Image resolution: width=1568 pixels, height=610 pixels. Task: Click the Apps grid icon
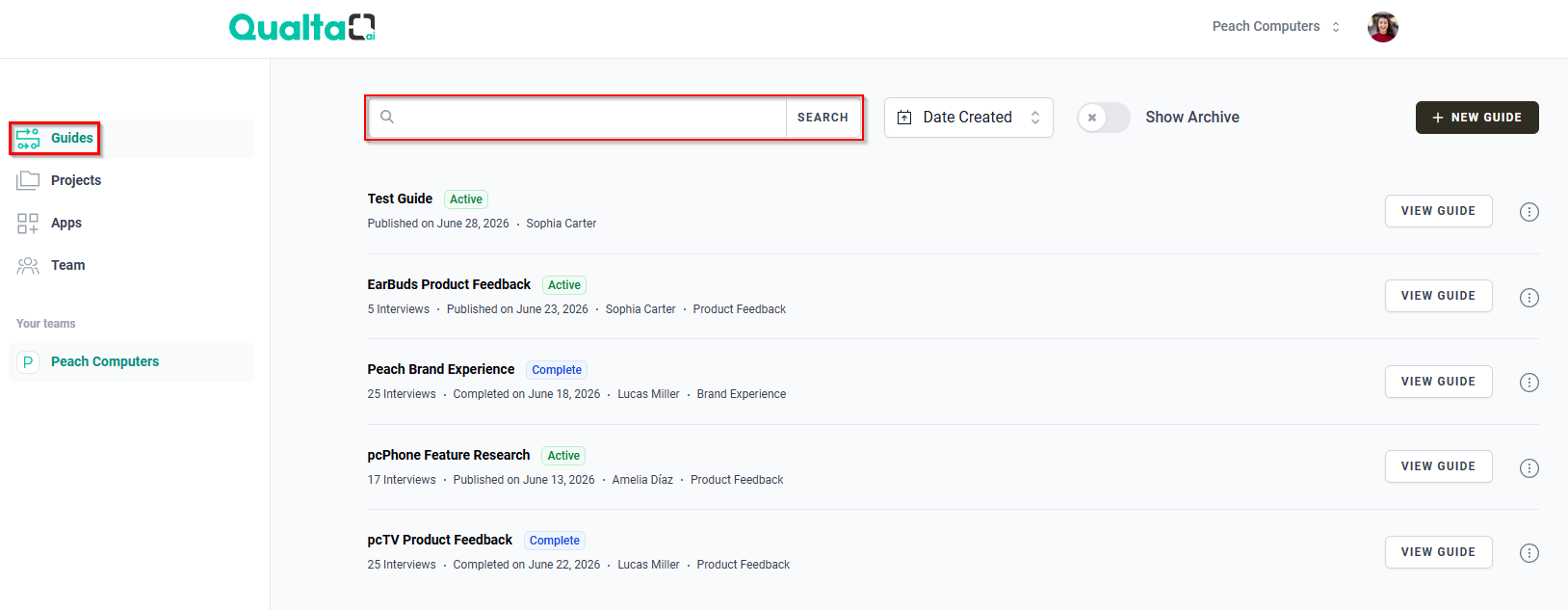click(28, 224)
